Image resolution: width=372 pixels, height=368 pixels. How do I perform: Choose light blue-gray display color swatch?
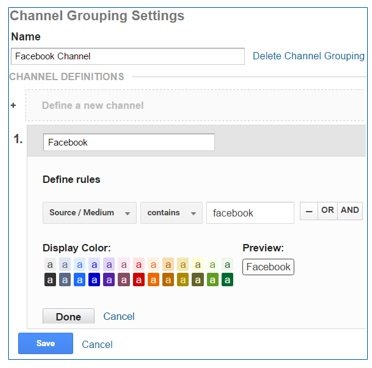(65, 265)
